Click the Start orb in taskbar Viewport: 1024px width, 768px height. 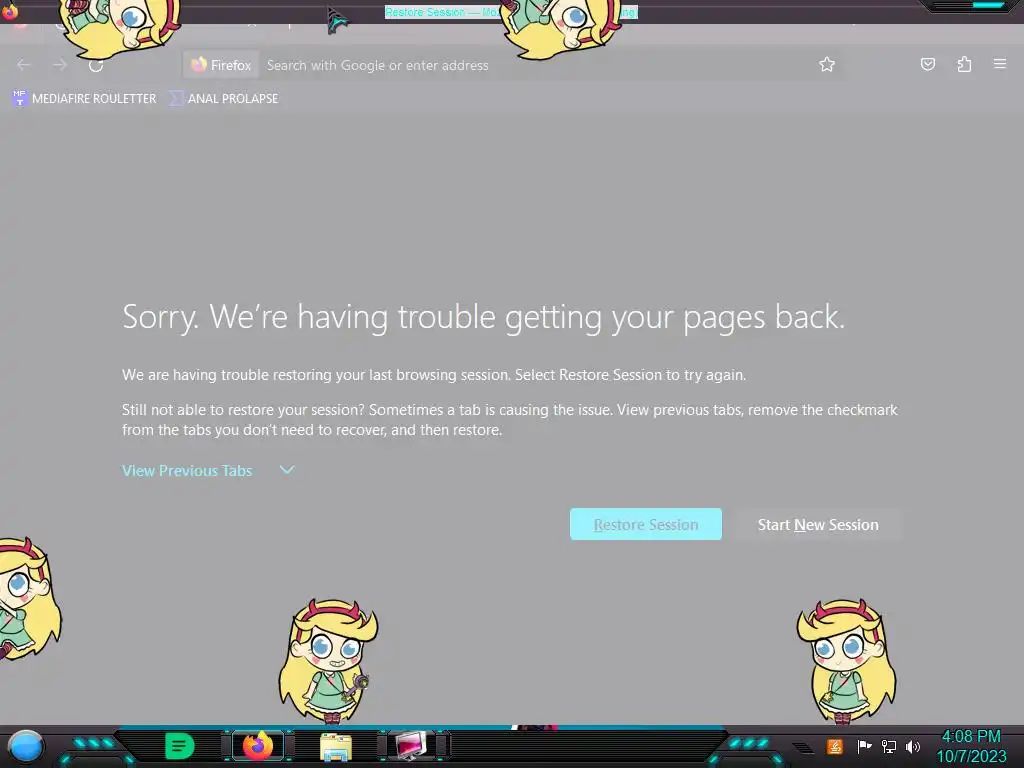(25, 747)
